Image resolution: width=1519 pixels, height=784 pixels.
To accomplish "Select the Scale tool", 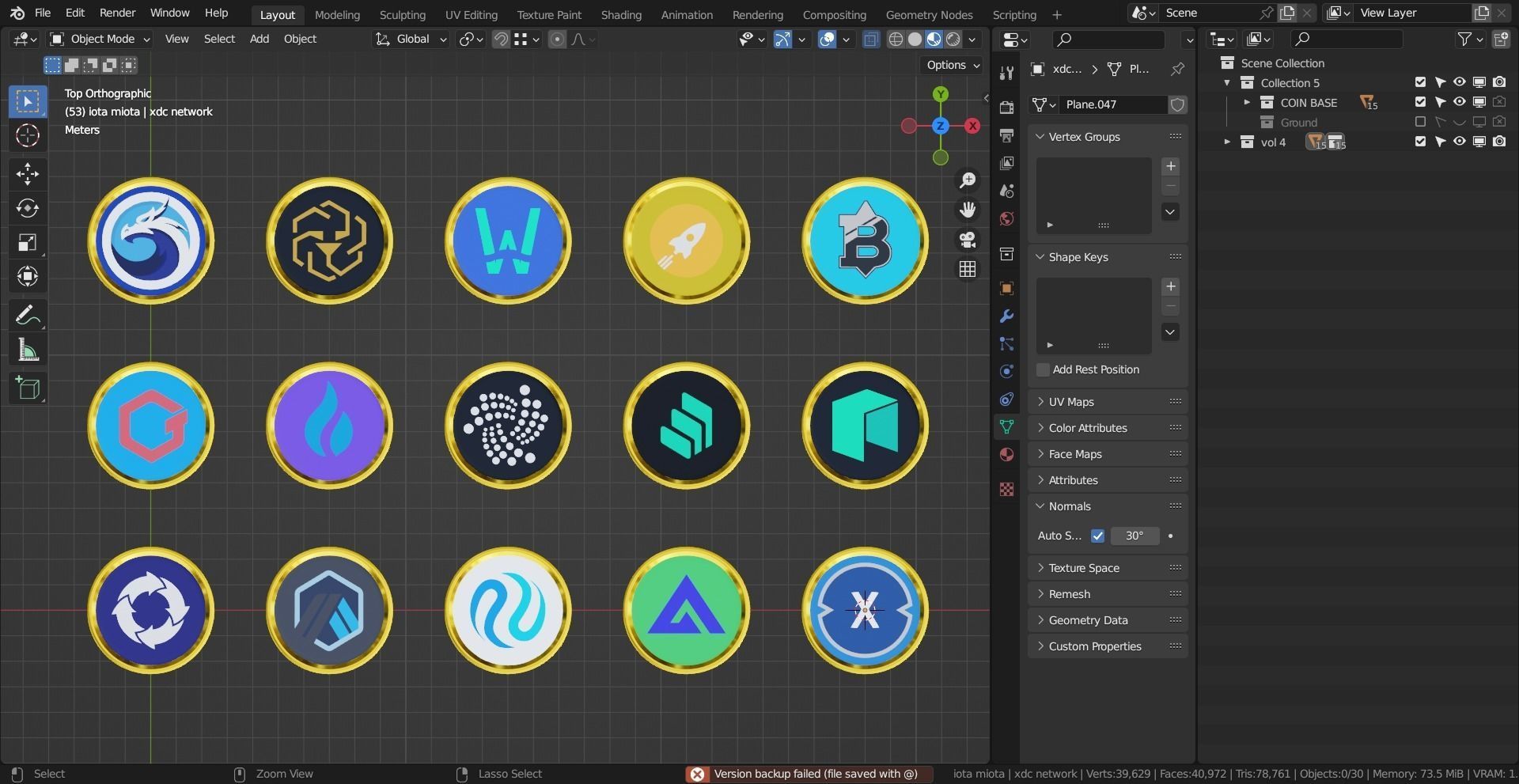I will (28, 242).
